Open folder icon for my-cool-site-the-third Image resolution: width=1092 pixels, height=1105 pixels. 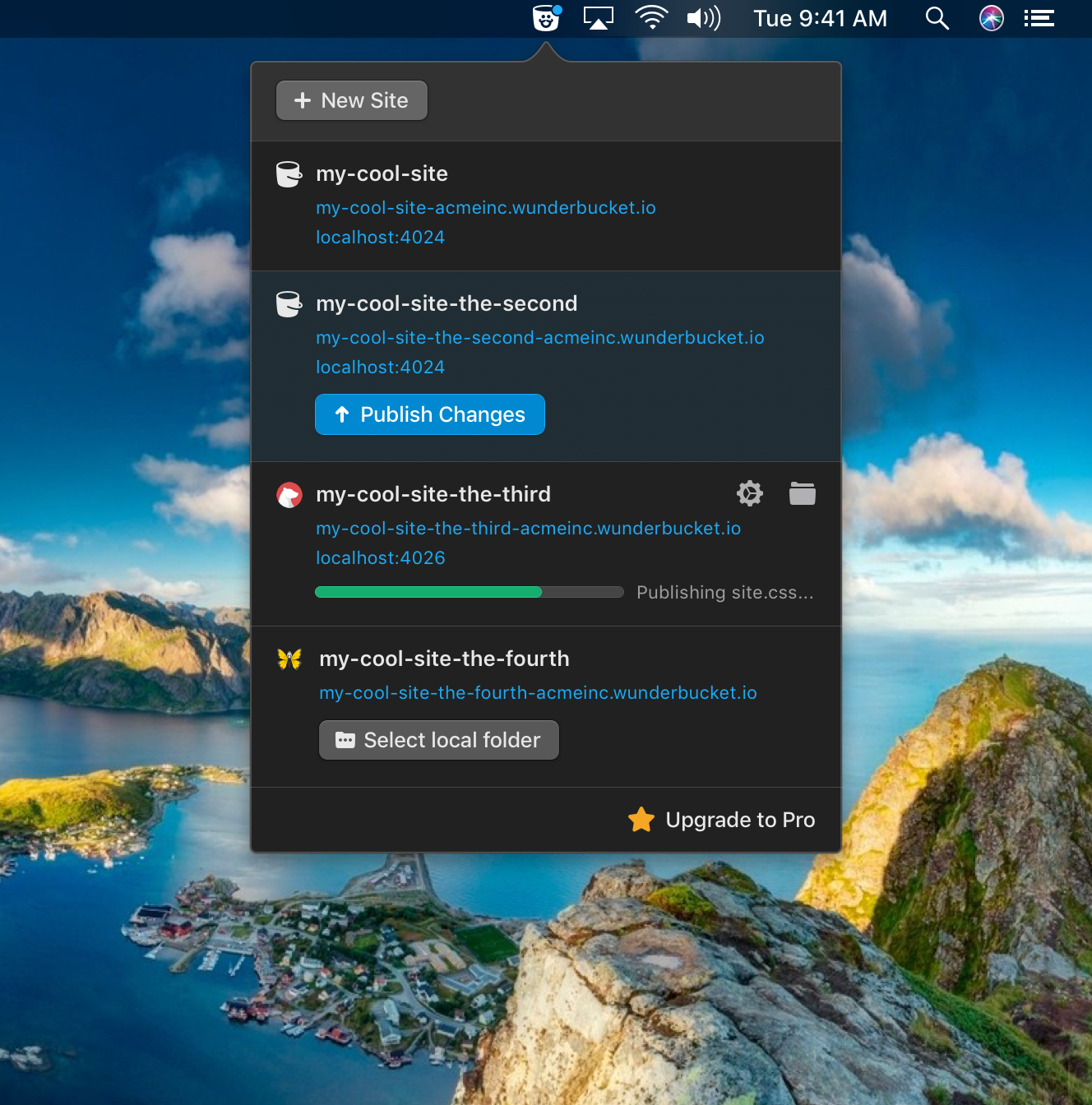point(802,493)
